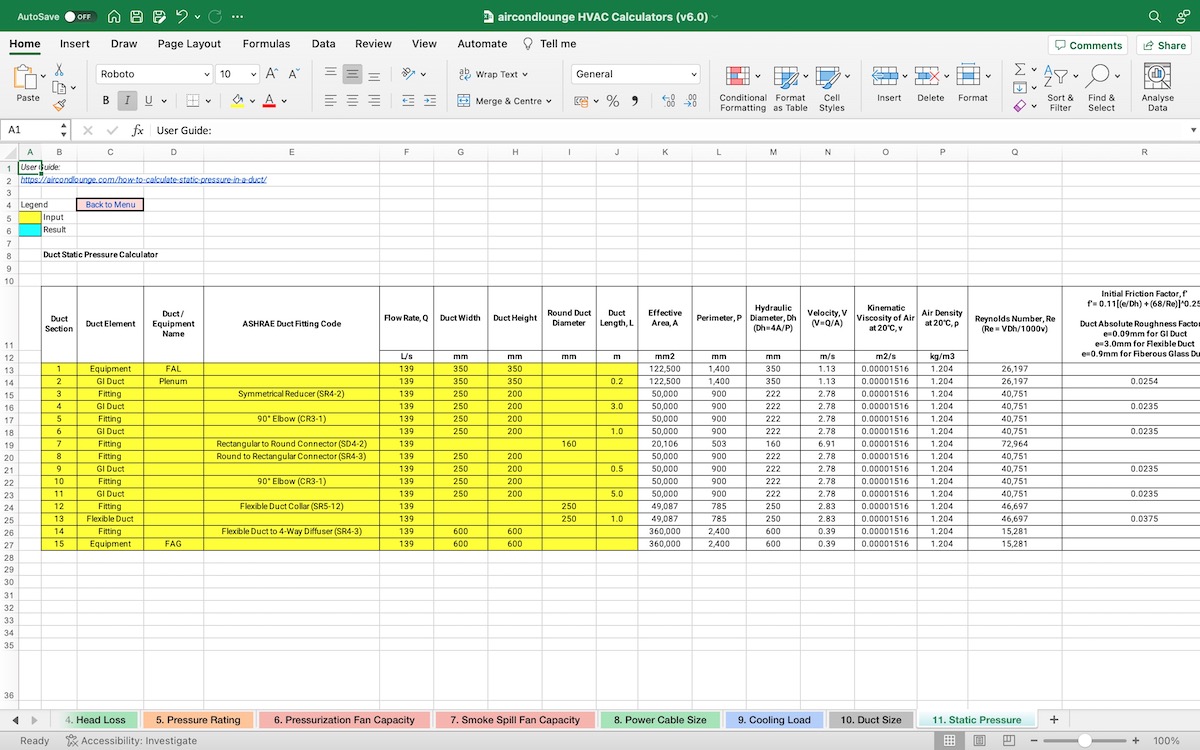Open the airconlounge static pressure guide link
1200x750 pixels.
[x=143, y=180]
